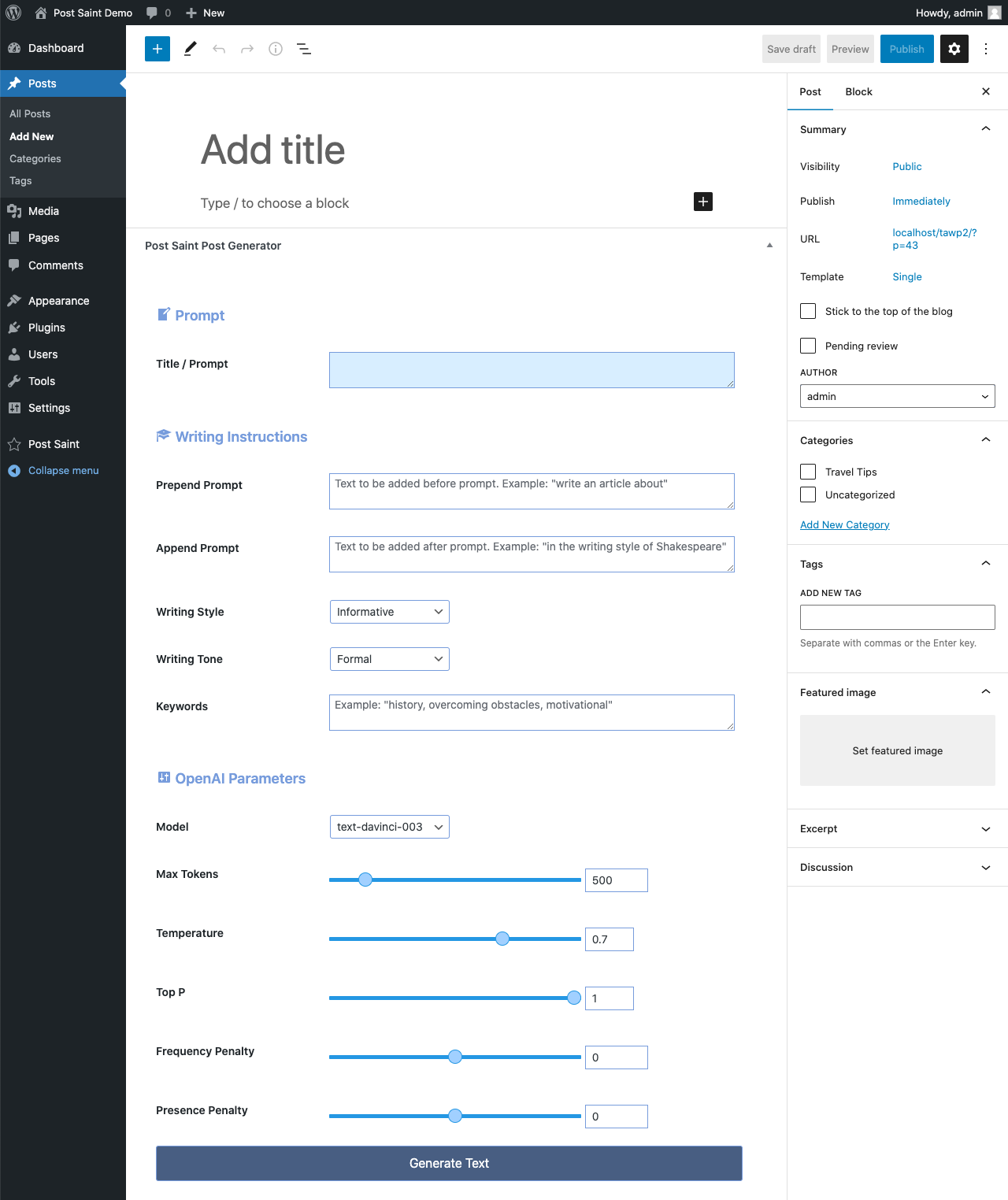Open the Users menu item
1008x1200 pixels.
tap(63, 354)
